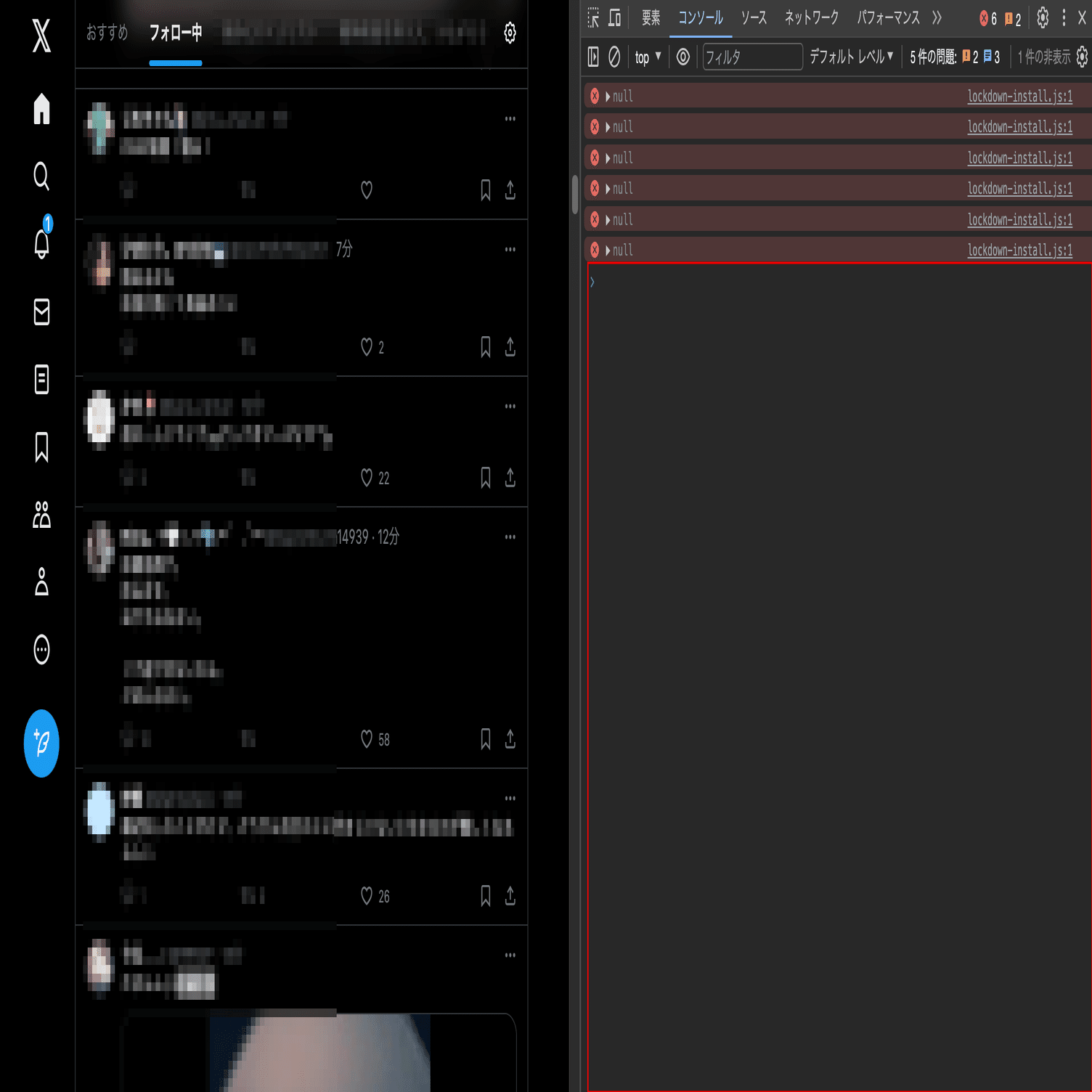The image size is (1092, 1092).
Task: Like the post showing 2 likes
Action: click(367, 348)
